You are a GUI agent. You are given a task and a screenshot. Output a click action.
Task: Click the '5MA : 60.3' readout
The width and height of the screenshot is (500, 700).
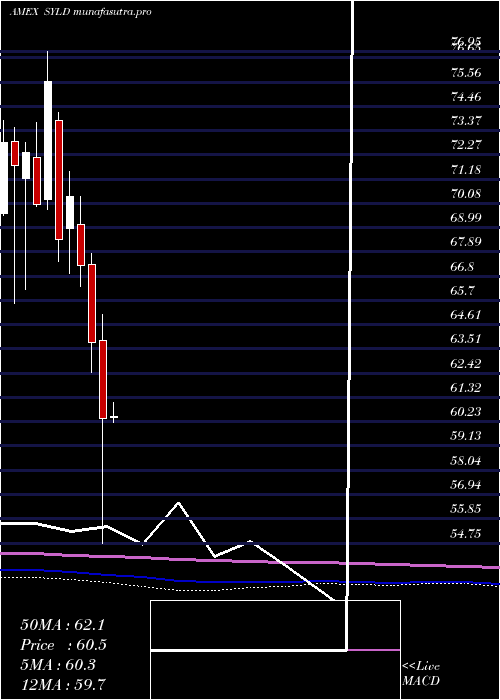tap(58, 664)
